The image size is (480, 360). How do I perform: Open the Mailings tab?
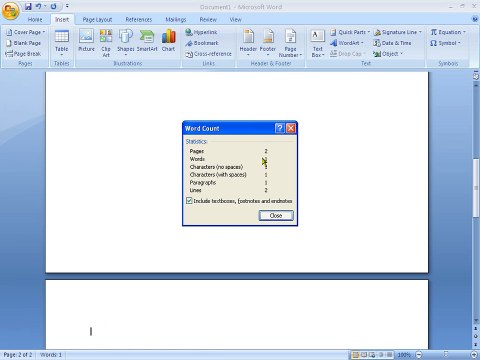tap(176, 20)
